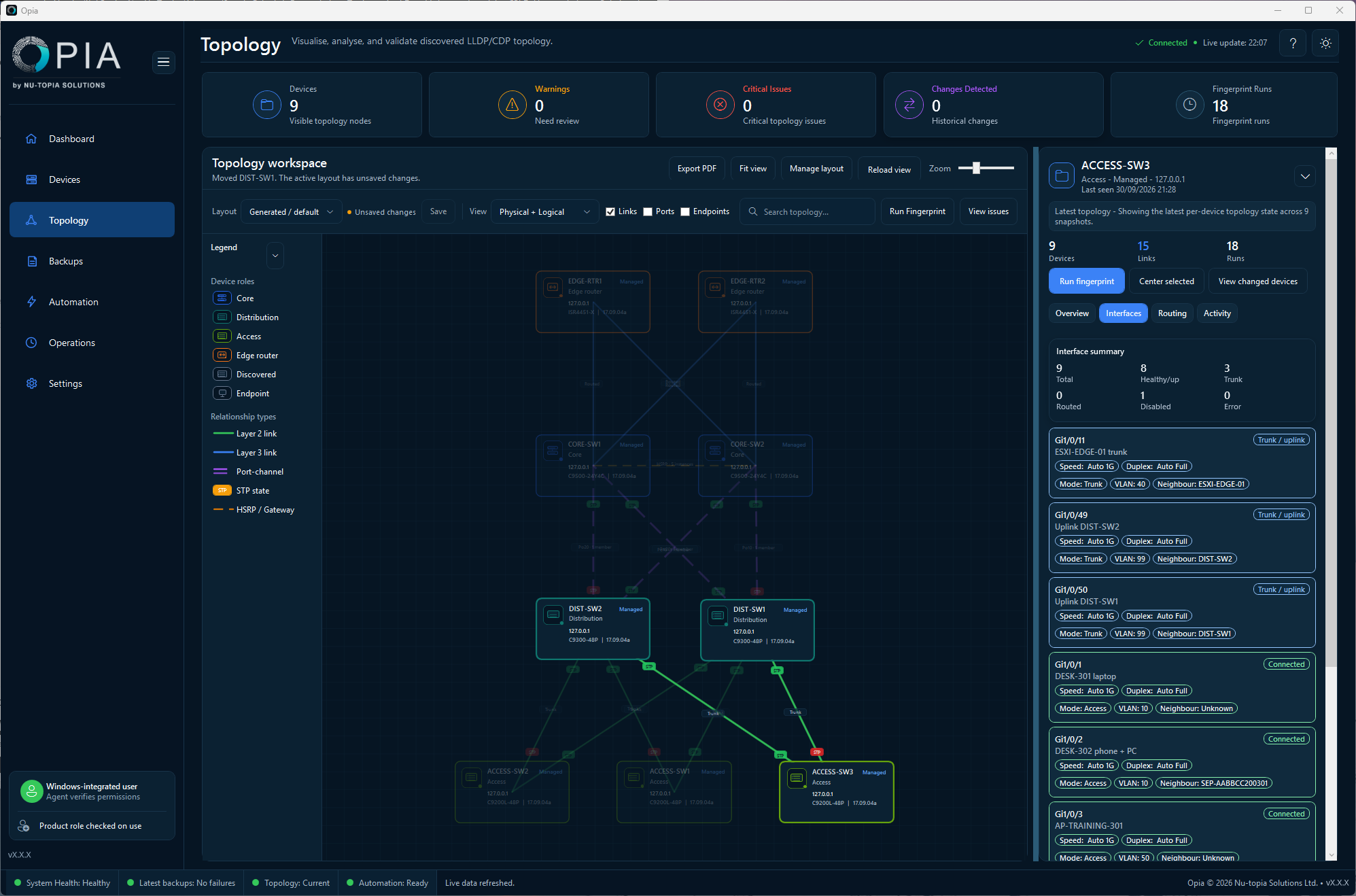
Task: Click Center selected button
Action: (x=1166, y=281)
